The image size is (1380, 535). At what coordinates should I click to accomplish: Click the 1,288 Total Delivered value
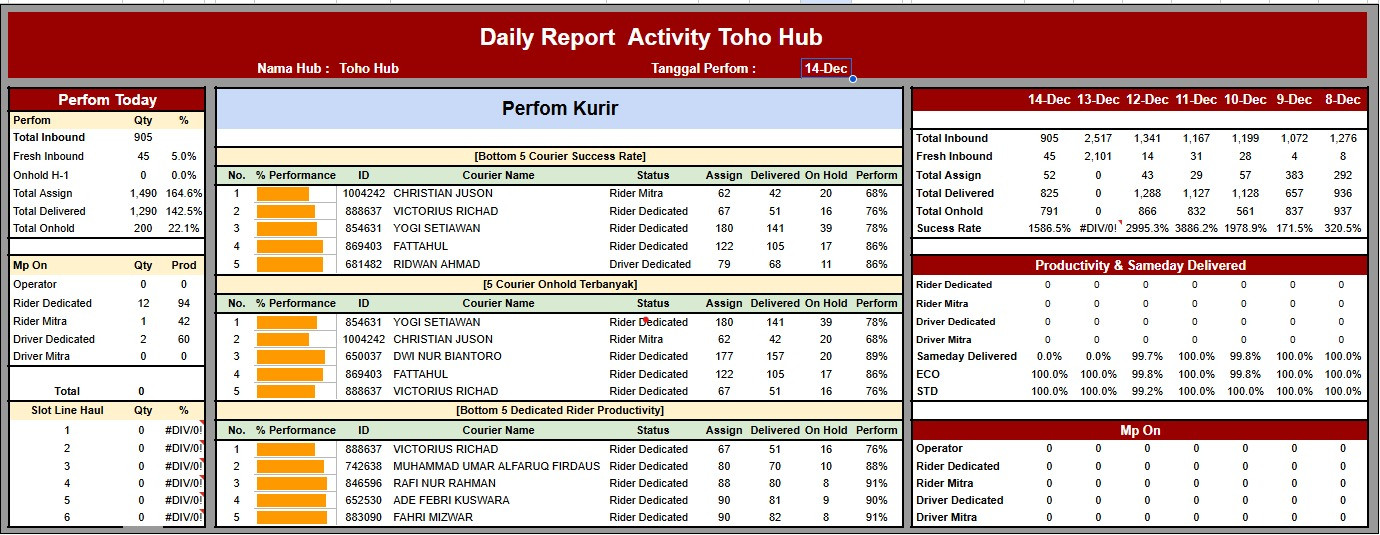tap(1146, 193)
